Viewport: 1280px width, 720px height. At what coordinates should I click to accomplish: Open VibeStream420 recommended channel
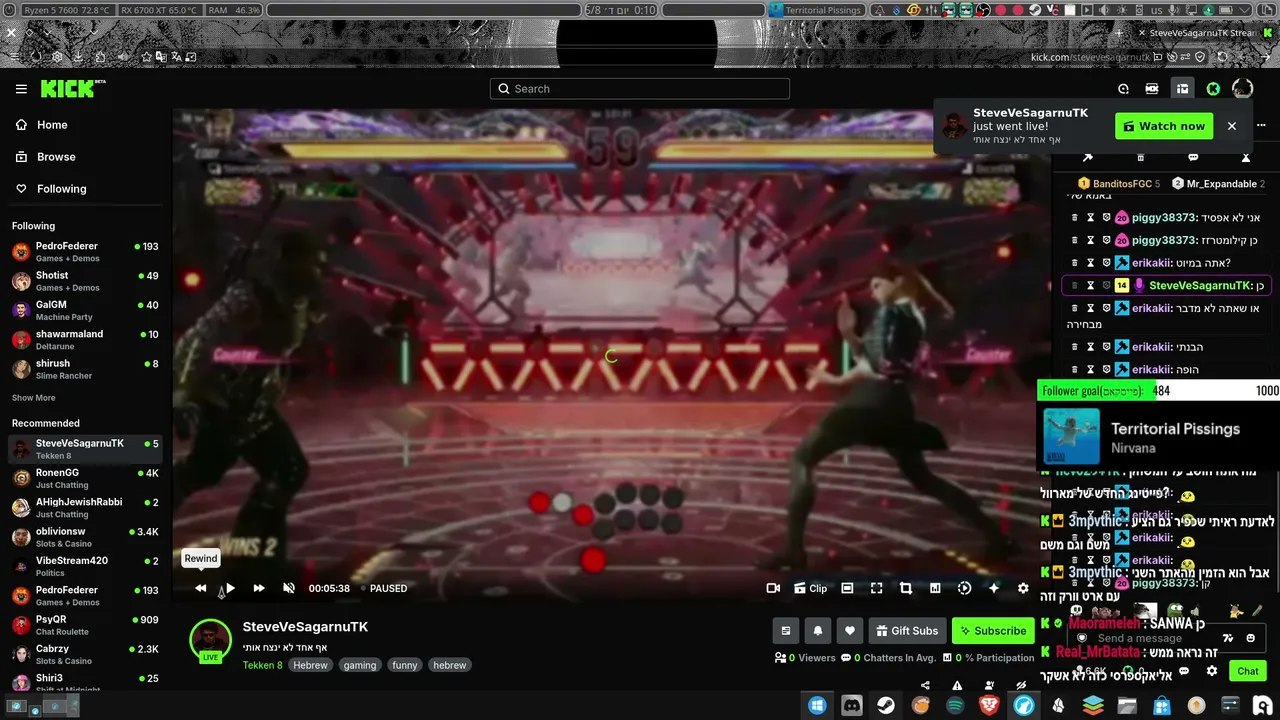(86, 566)
